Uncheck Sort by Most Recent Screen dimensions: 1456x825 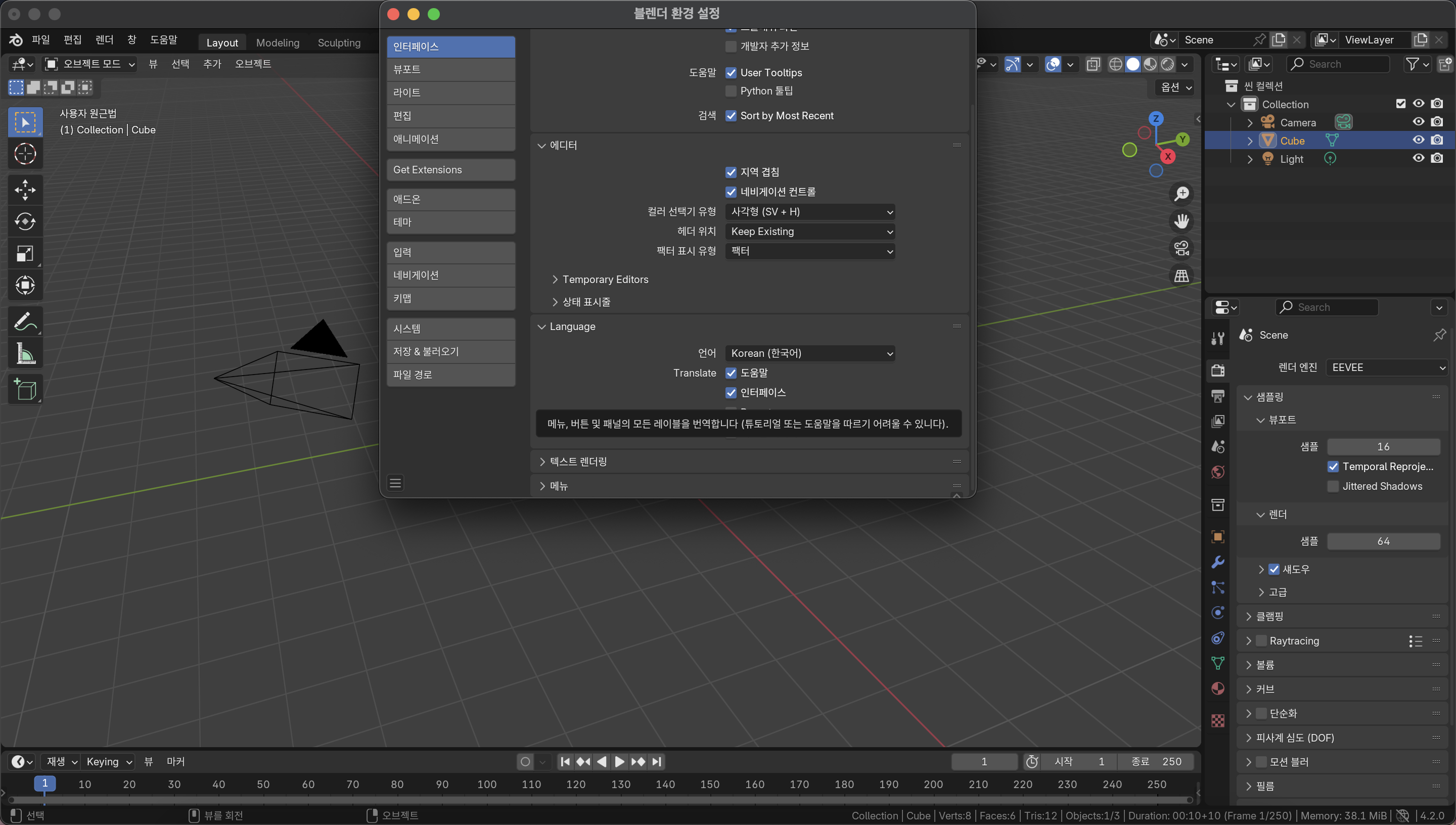click(731, 116)
